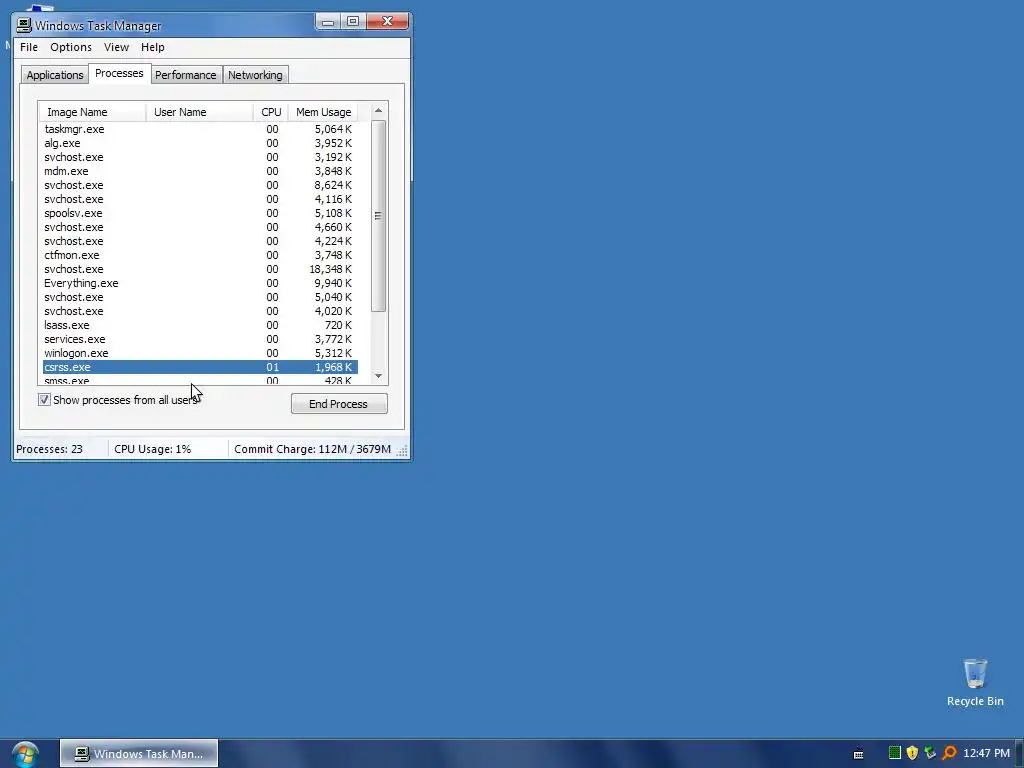Click the process list scroll up arrow
The image size is (1024, 768).
(x=378, y=111)
